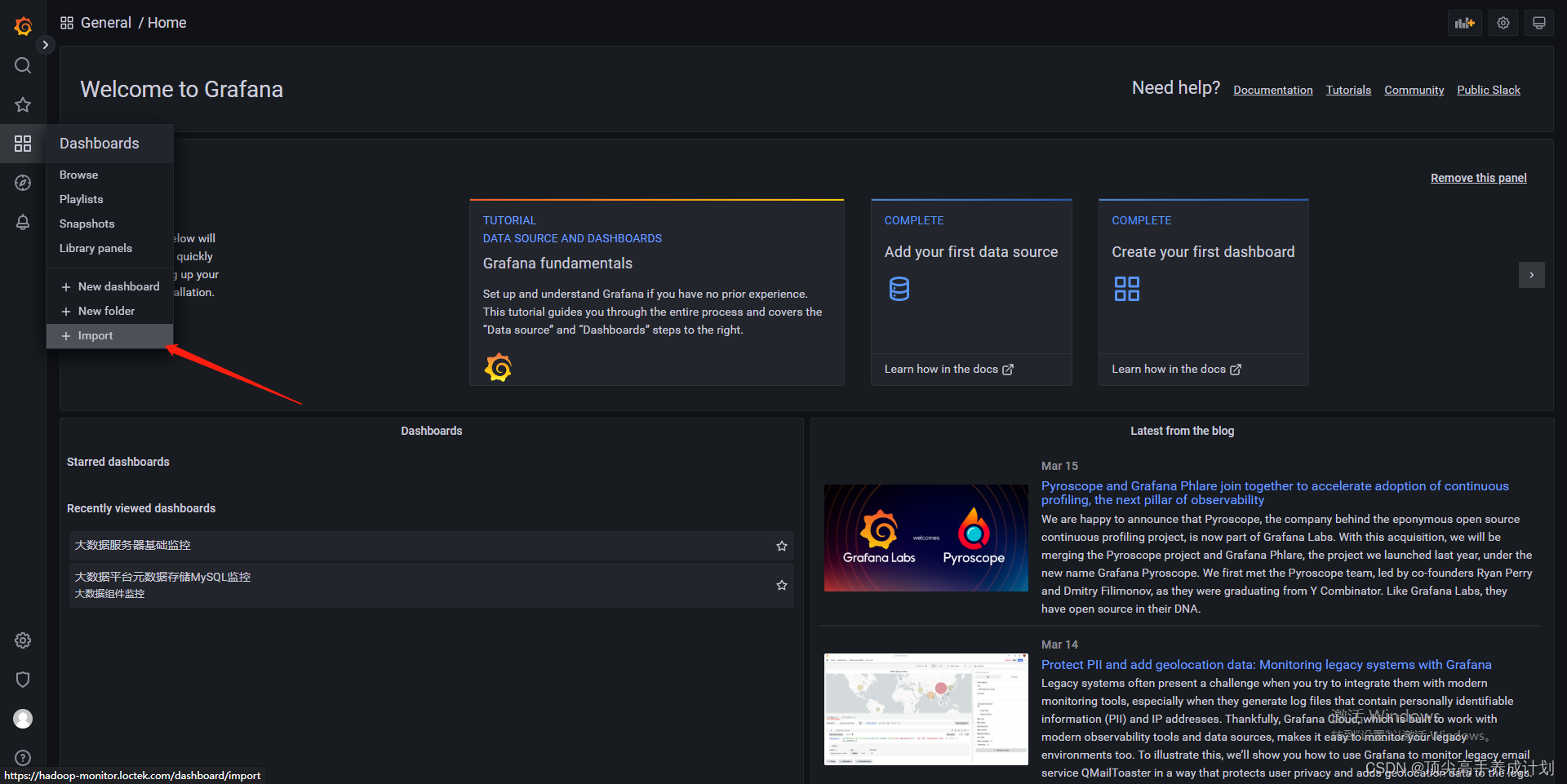Click the data source database icon
Screen dimensions: 1567x784
click(x=899, y=289)
